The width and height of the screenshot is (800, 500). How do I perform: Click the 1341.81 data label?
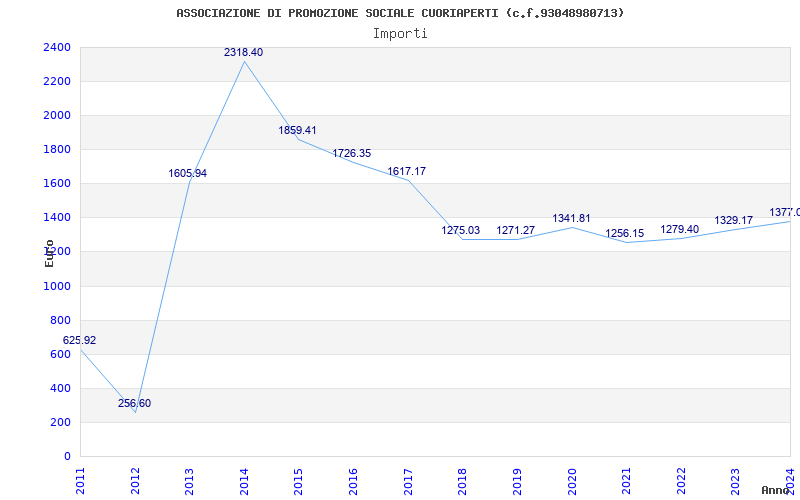click(571, 218)
